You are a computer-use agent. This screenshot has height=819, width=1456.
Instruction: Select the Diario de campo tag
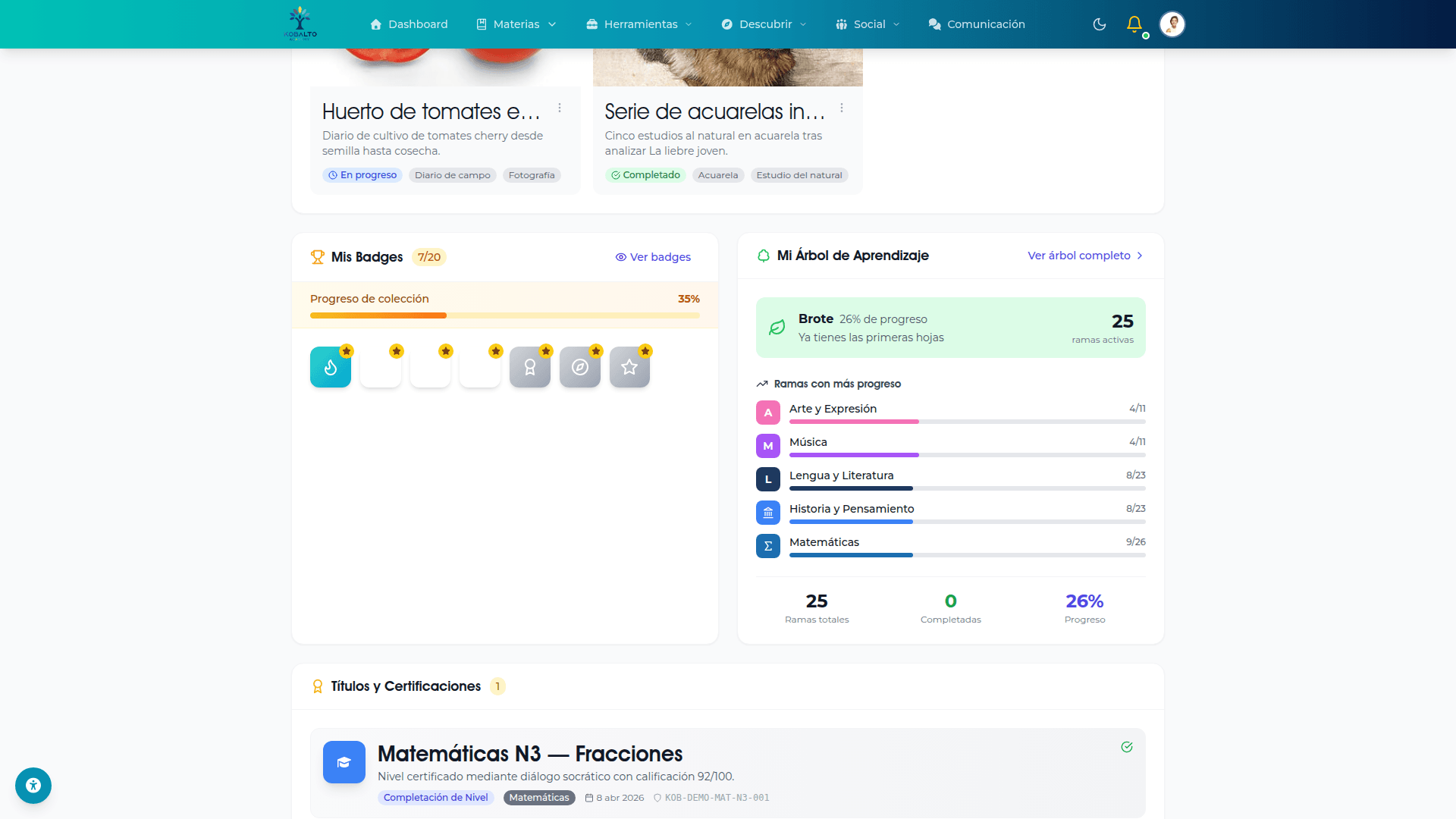coord(453,175)
